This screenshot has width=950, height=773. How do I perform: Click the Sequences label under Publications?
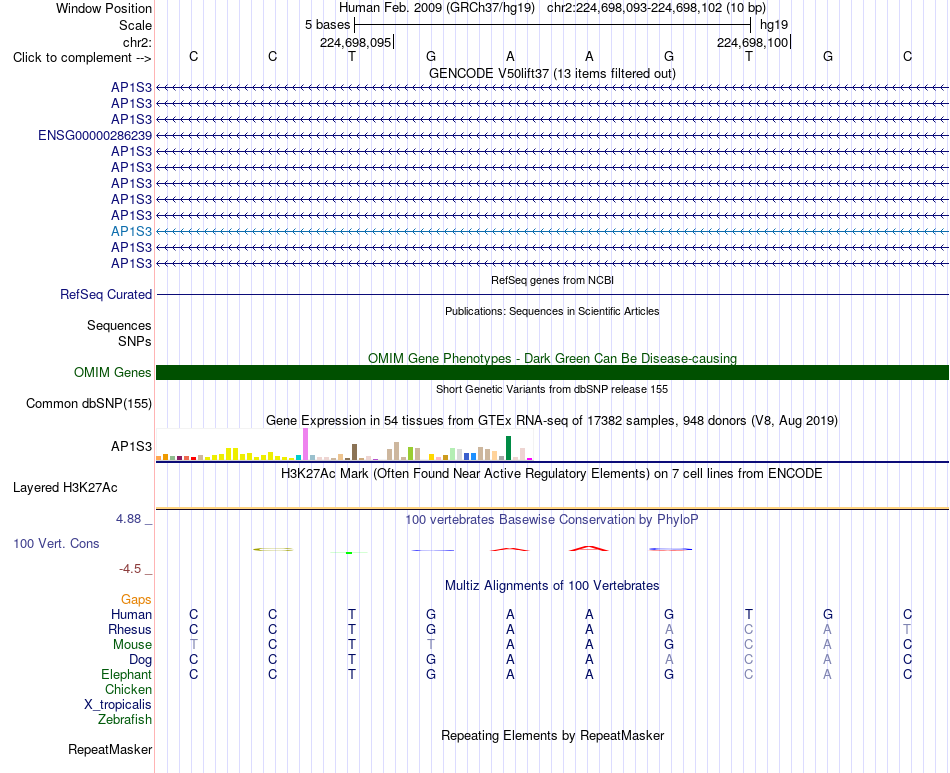coord(119,326)
